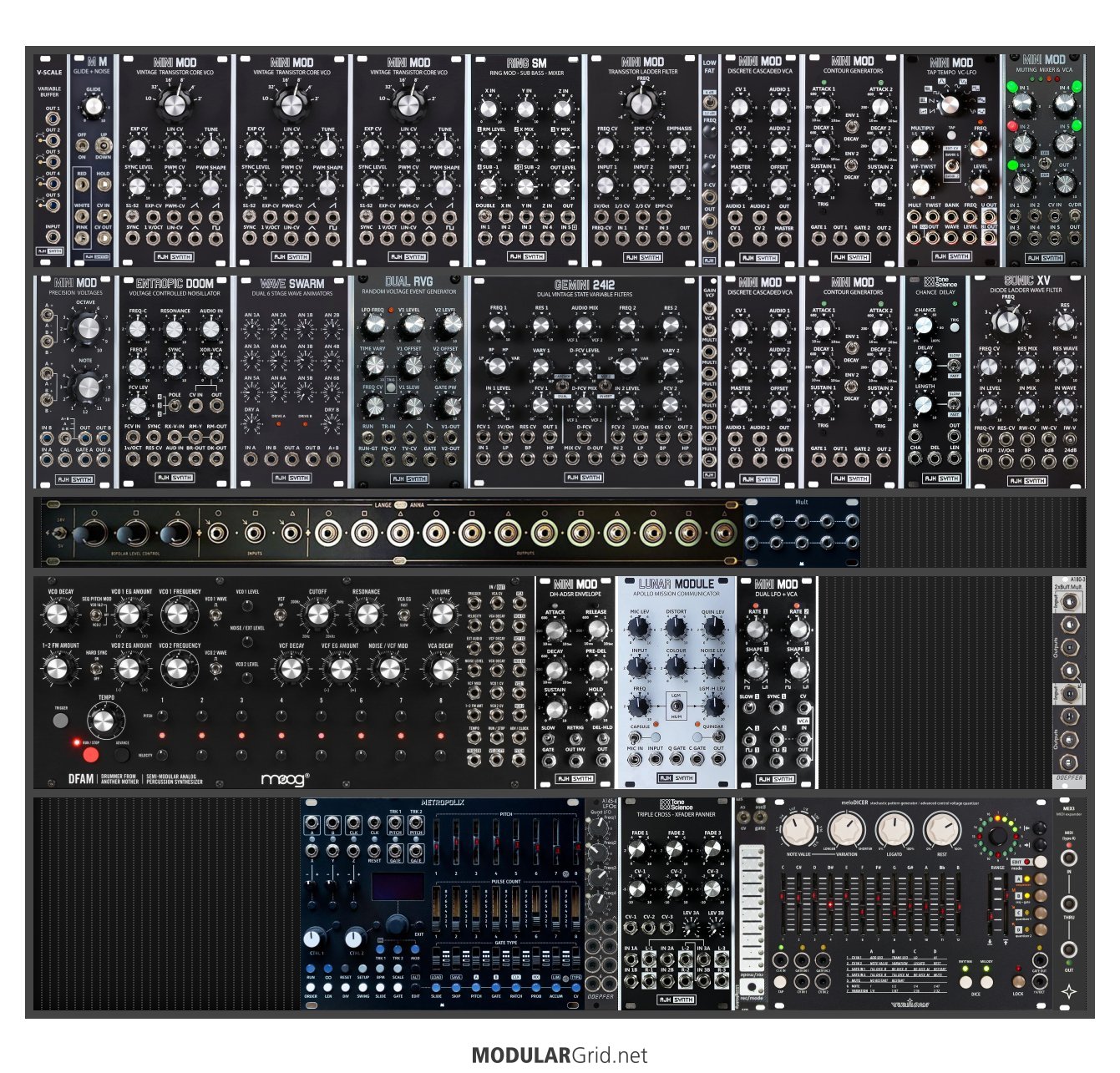Open the MODULARGrid.net link

[560, 1055]
